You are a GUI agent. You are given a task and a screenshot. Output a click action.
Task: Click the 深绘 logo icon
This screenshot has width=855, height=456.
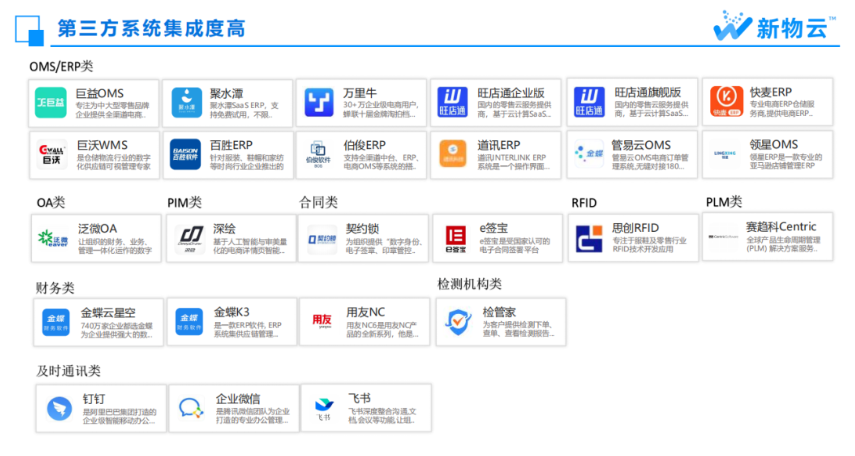click(x=190, y=238)
